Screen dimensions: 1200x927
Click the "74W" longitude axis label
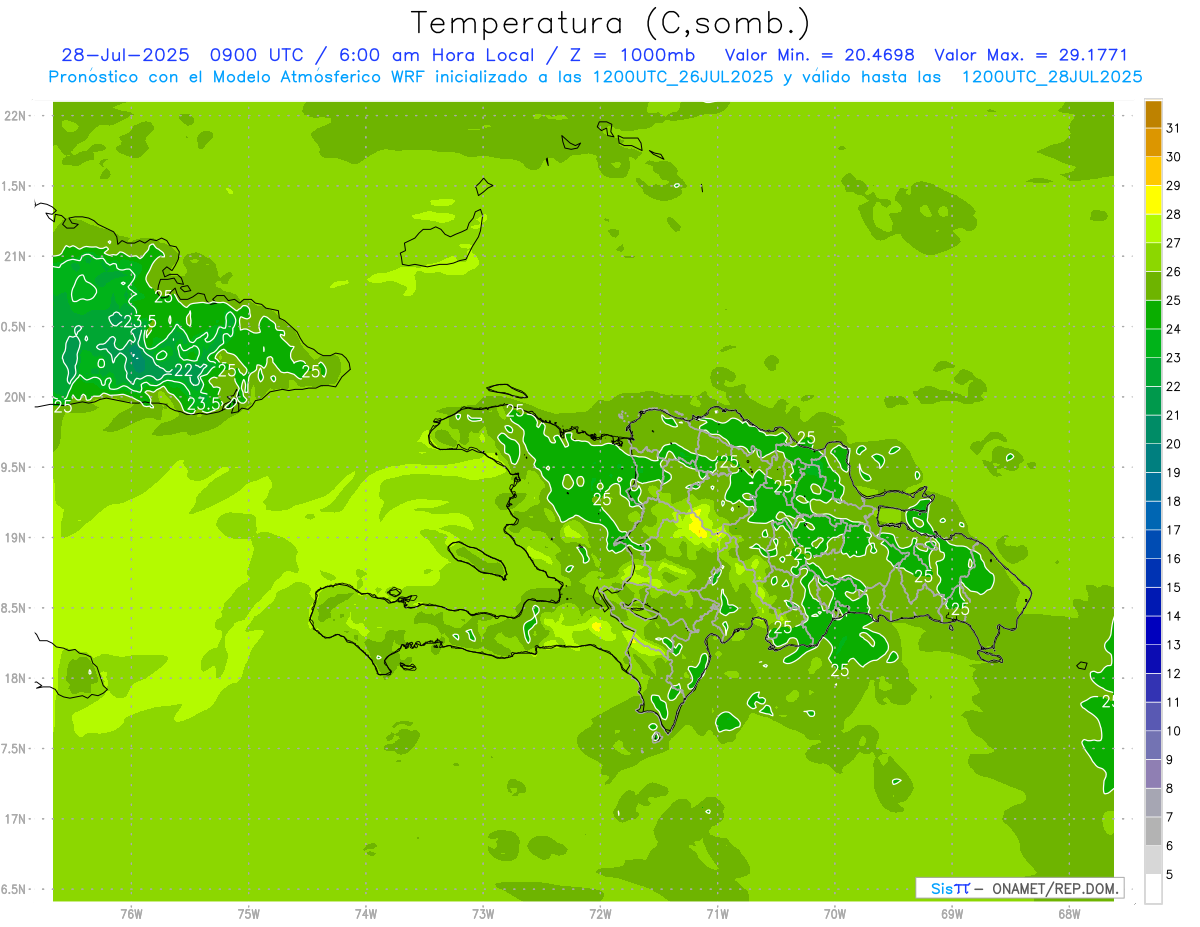pyautogui.click(x=366, y=914)
